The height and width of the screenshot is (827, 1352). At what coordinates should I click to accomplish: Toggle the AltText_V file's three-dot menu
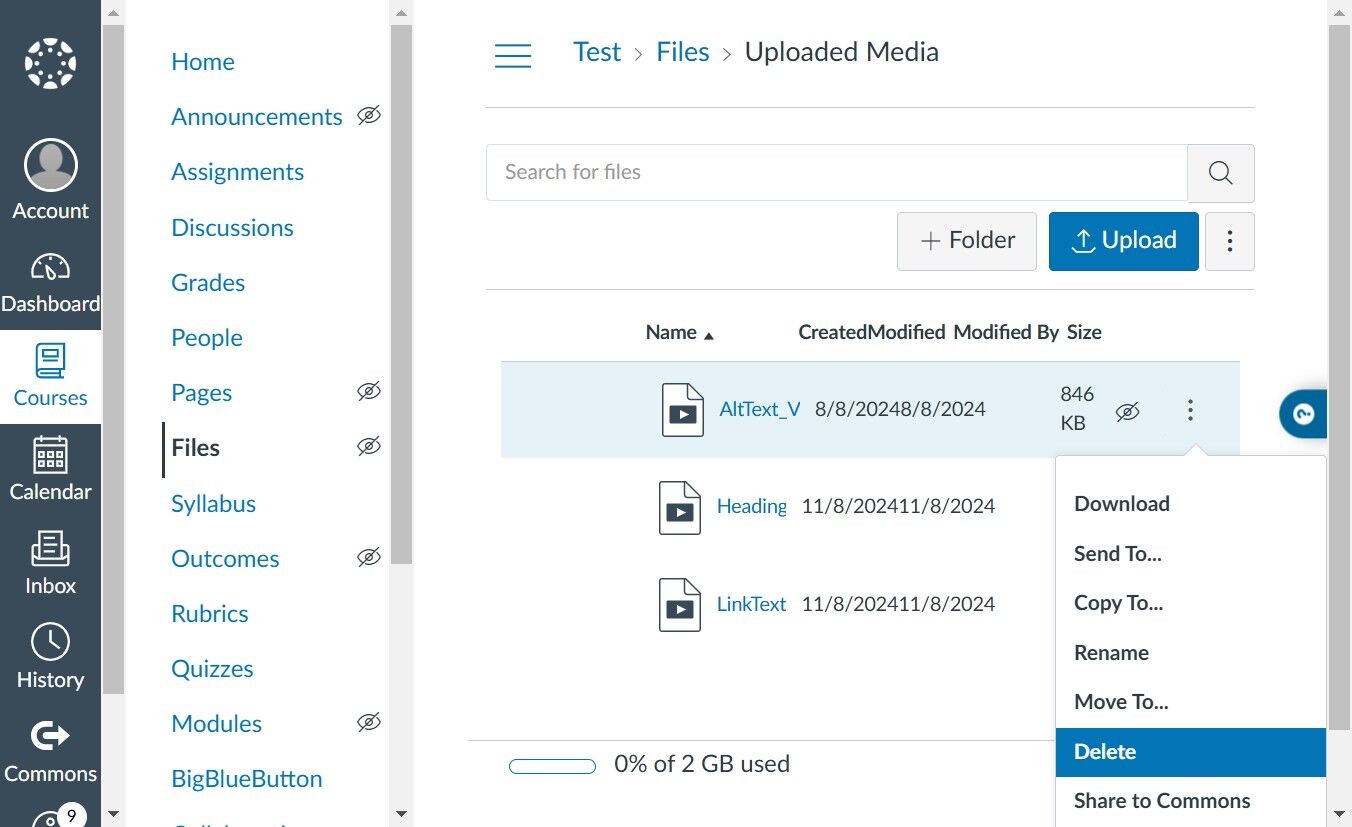[1190, 410]
